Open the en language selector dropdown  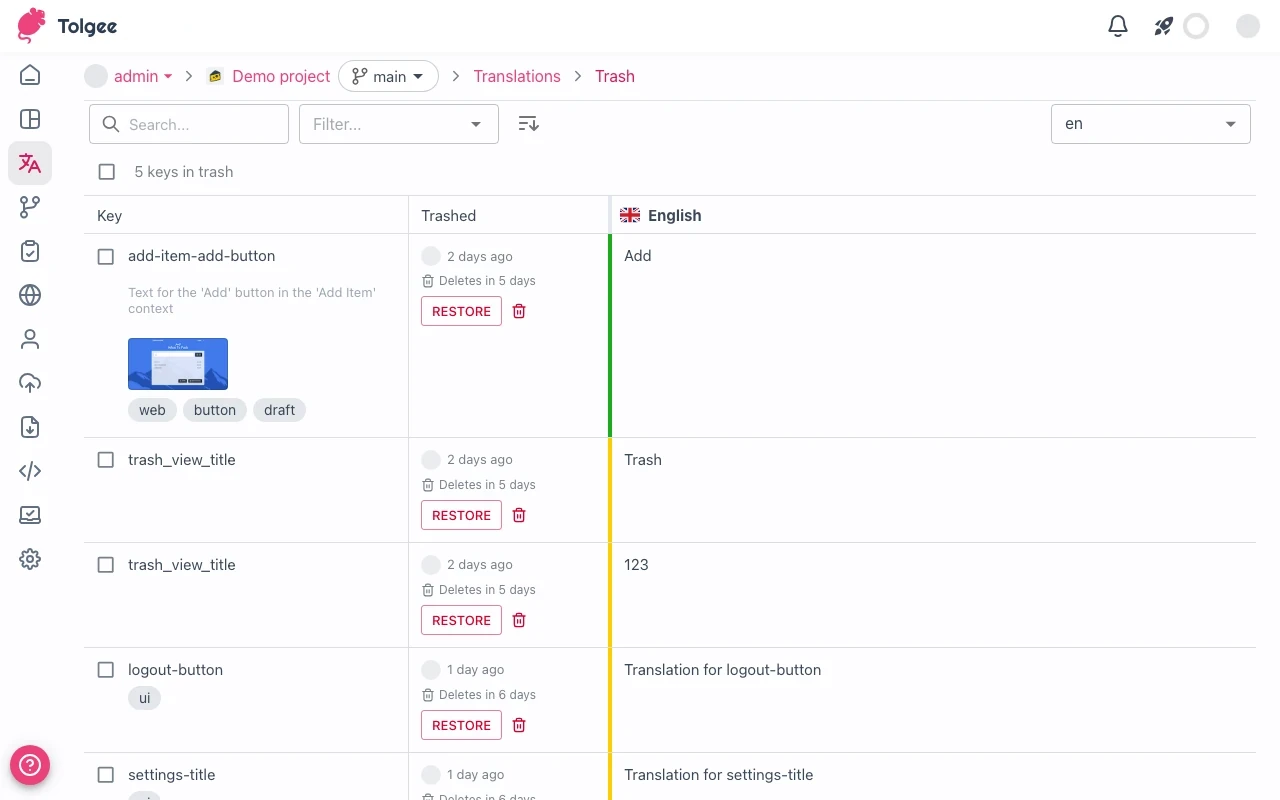point(1150,123)
